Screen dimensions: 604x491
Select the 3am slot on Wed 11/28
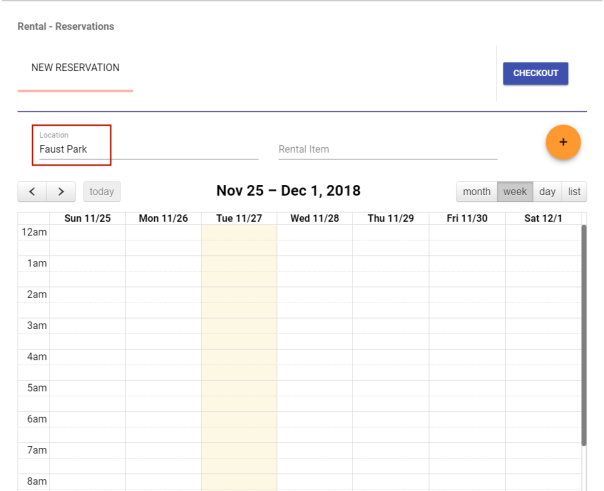click(x=314, y=326)
